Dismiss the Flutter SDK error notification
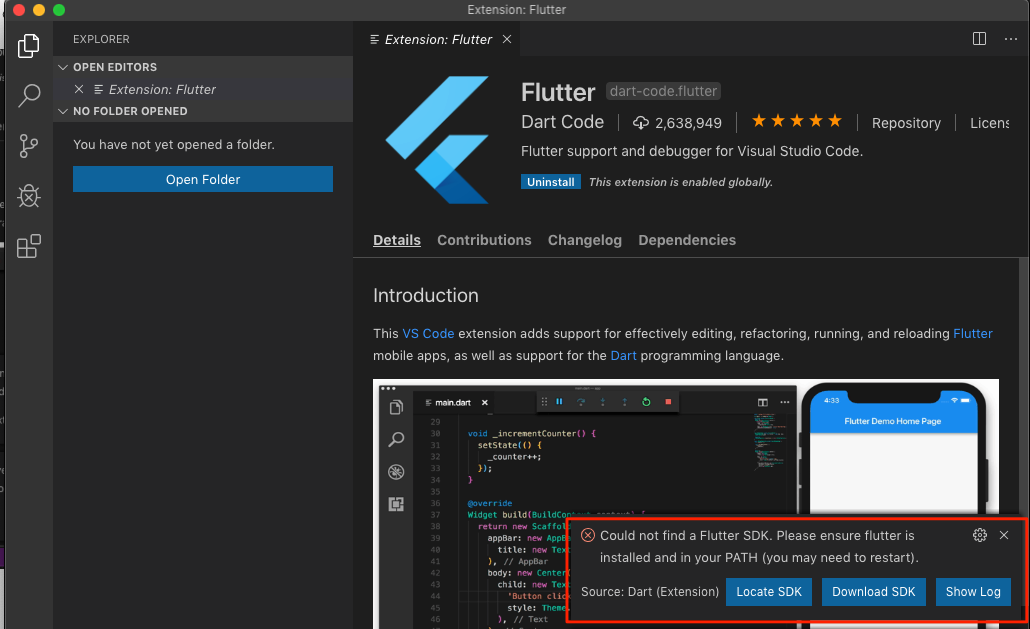 (1004, 535)
